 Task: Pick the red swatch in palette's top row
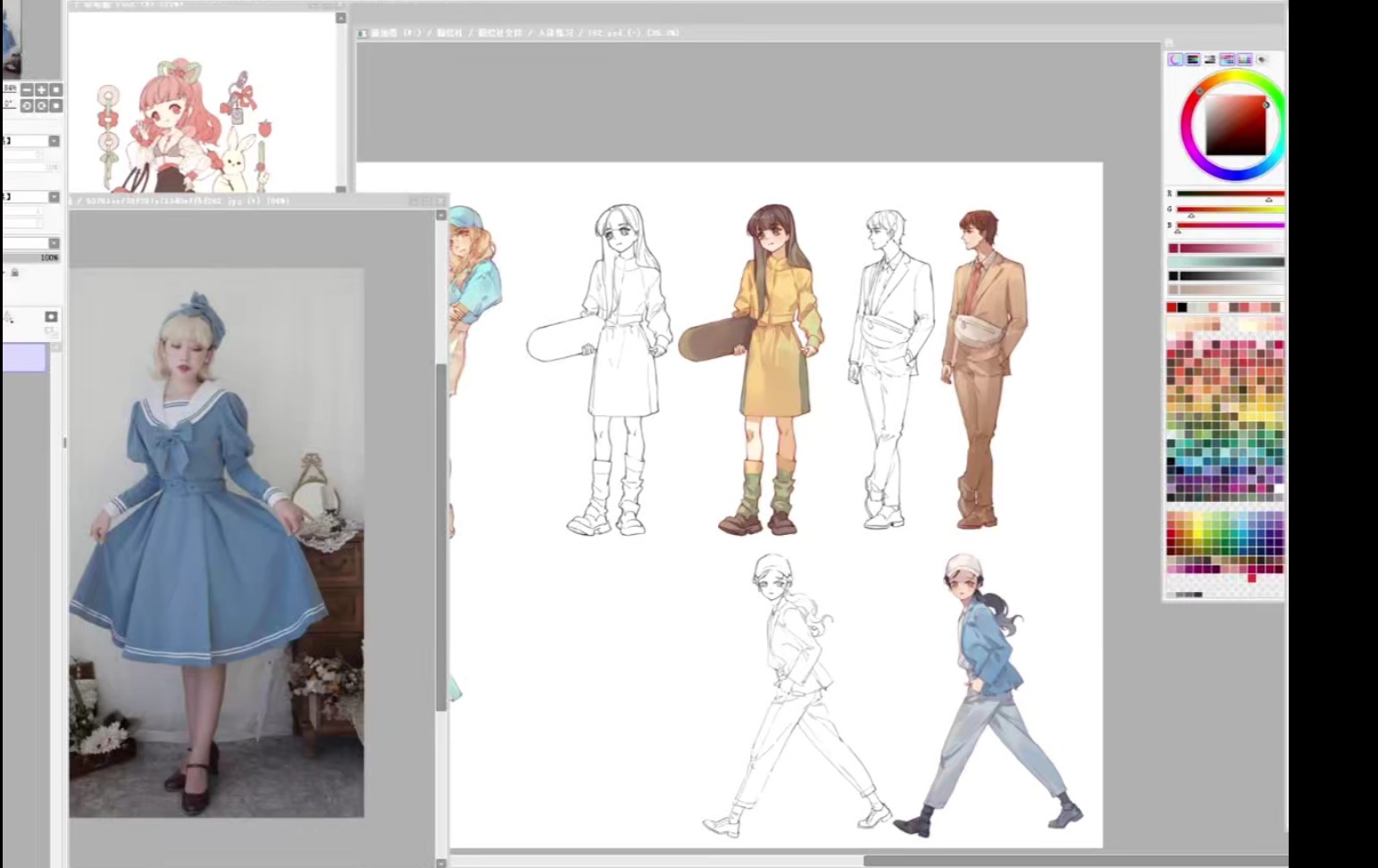click(x=1172, y=307)
